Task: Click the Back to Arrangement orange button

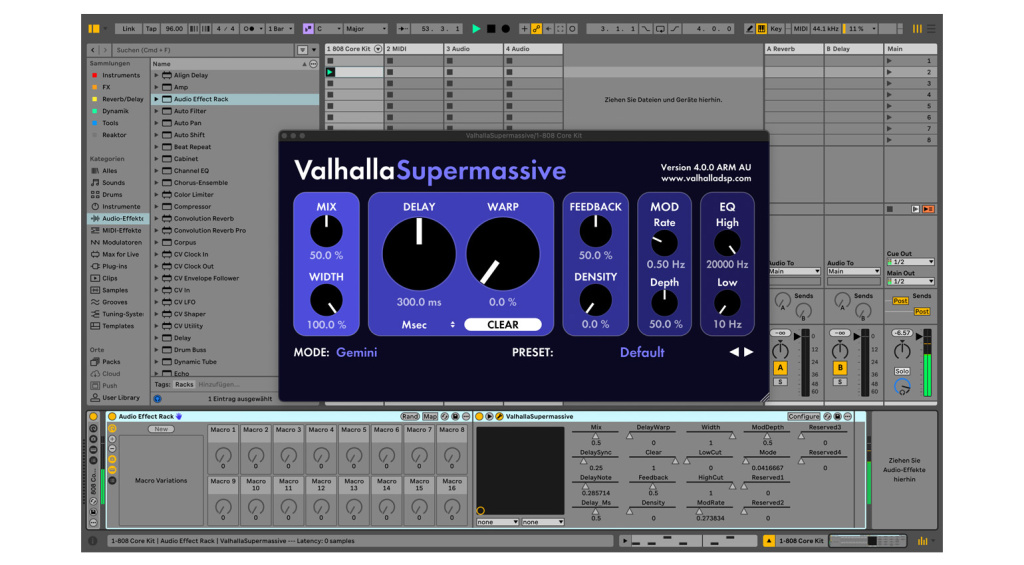Action: pyautogui.click(x=928, y=209)
